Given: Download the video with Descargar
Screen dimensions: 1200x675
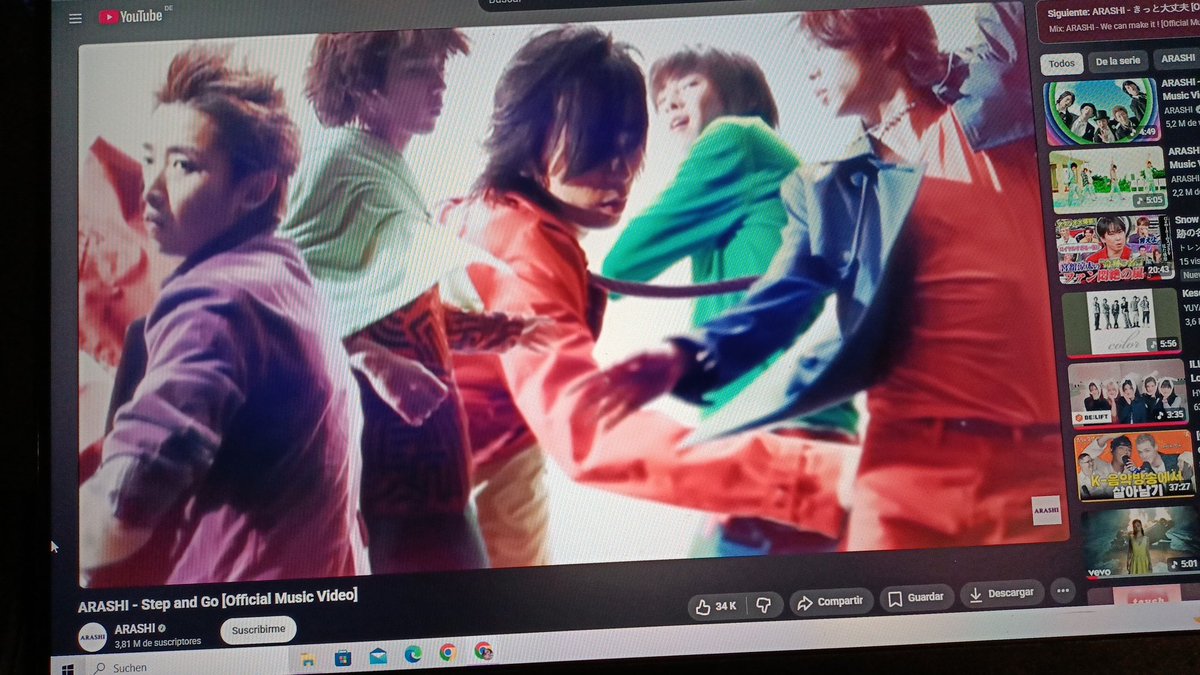Looking at the screenshot, I should (1002, 593).
